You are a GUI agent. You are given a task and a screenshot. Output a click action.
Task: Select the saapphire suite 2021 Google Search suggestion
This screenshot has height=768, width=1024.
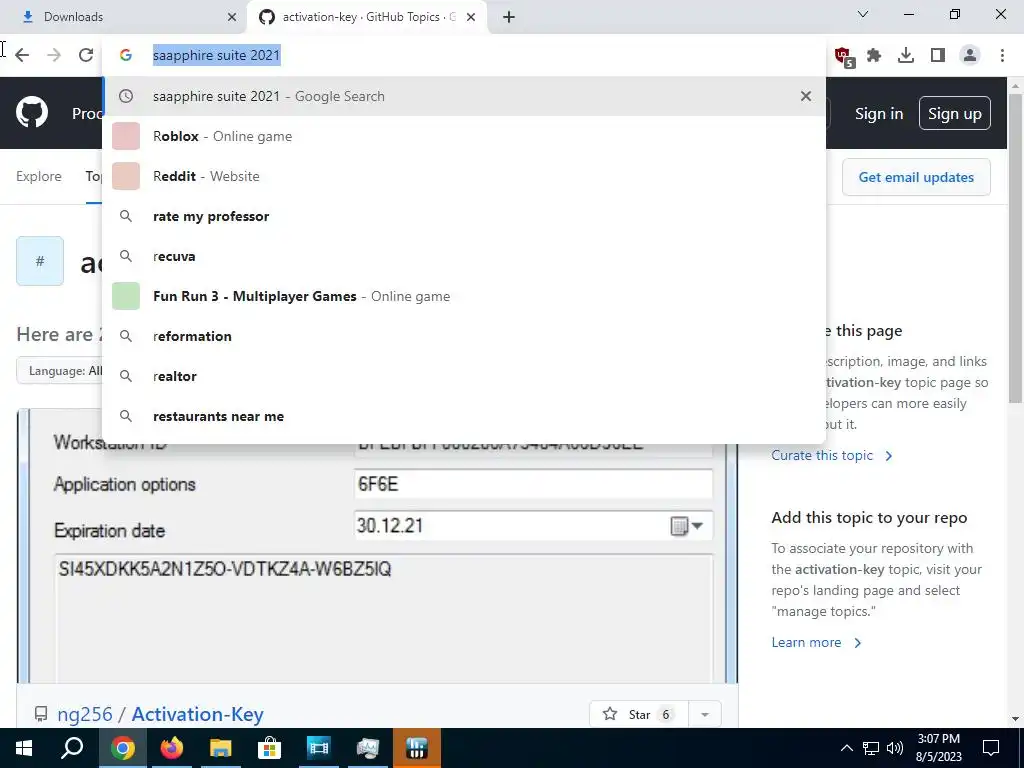click(464, 96)
